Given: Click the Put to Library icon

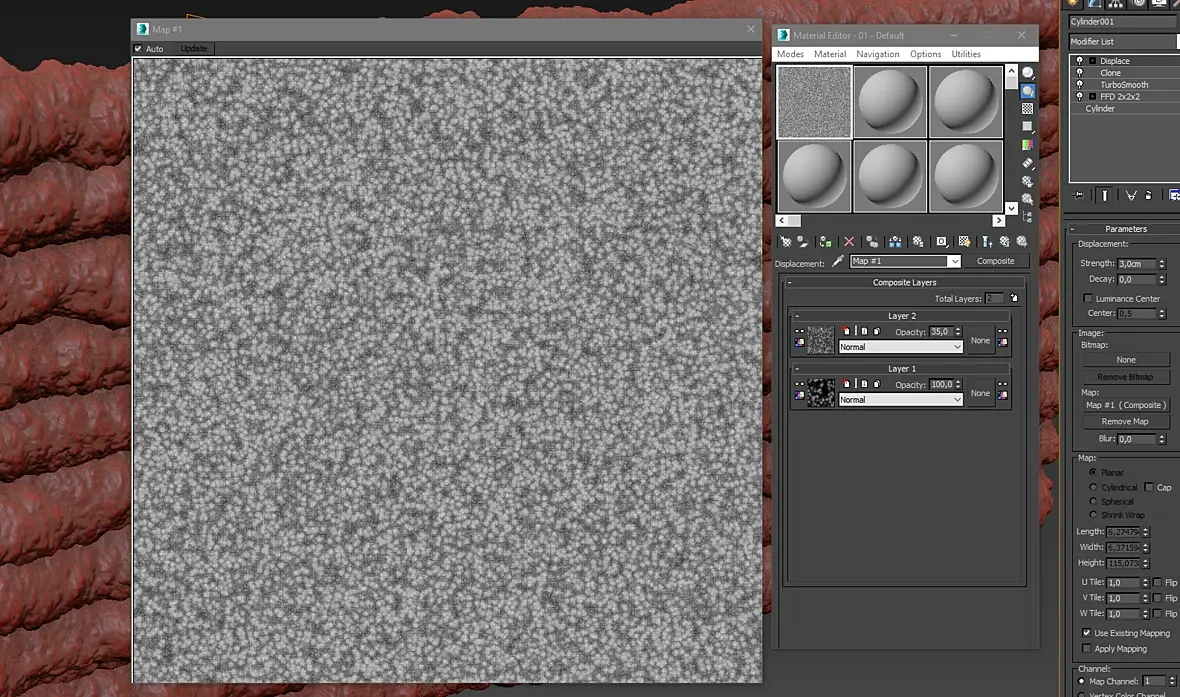Looking at the screenshot, I should [918, 242].
